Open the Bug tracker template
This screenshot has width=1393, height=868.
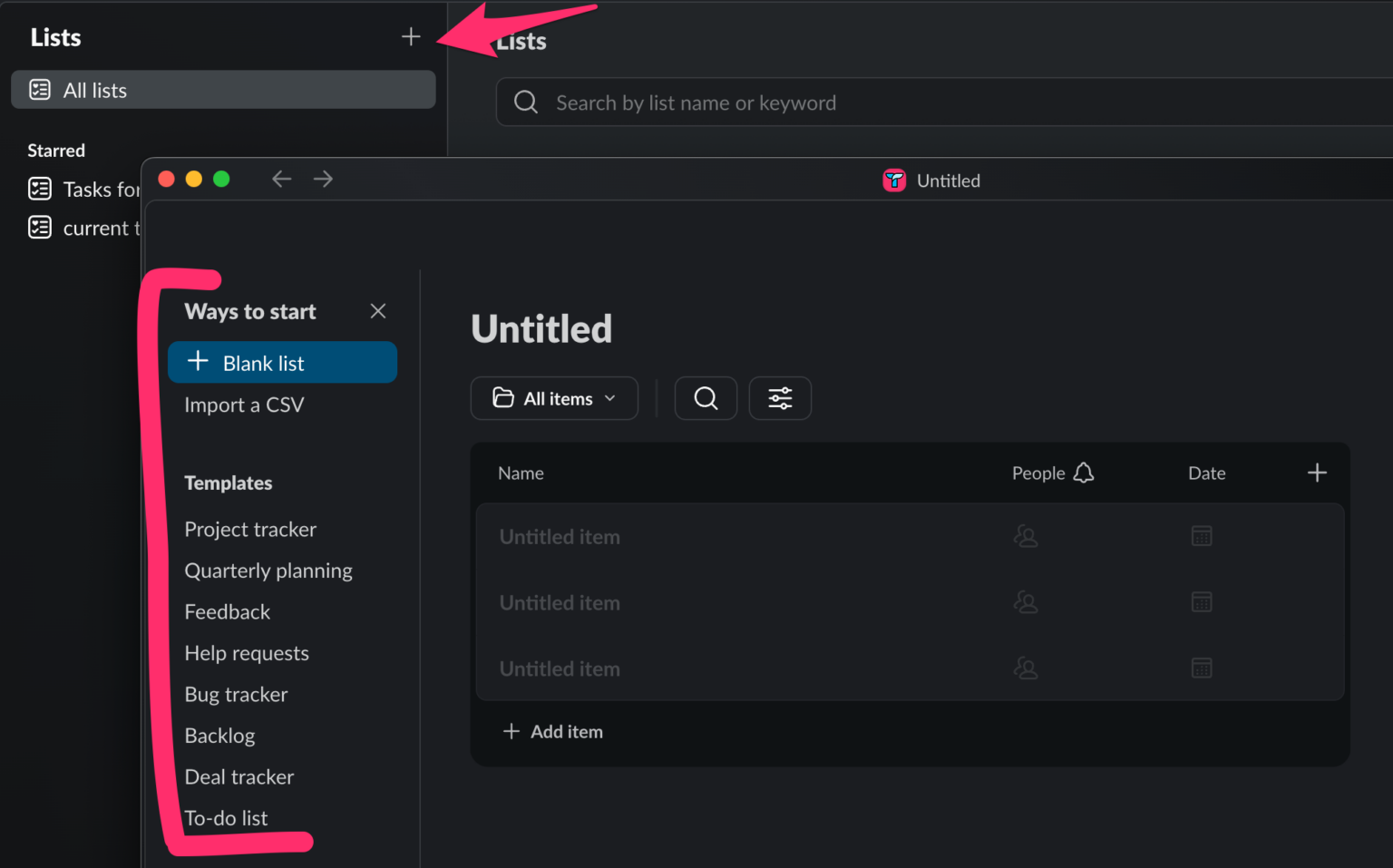(x=236, y=694)
